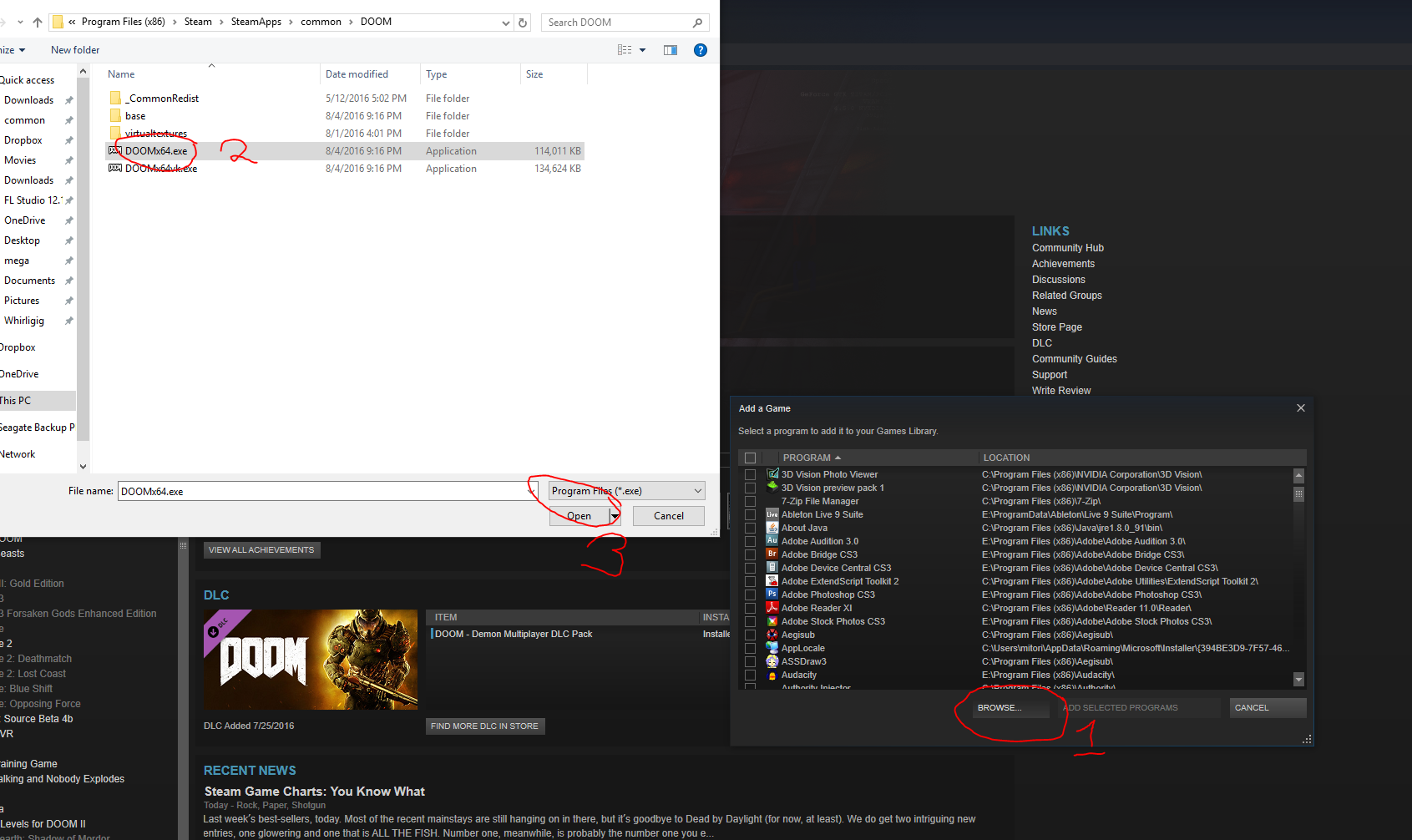Open the Community Hub link in Steam
The height and width of the screenshot is (840, 1412).
(1068, 248)
